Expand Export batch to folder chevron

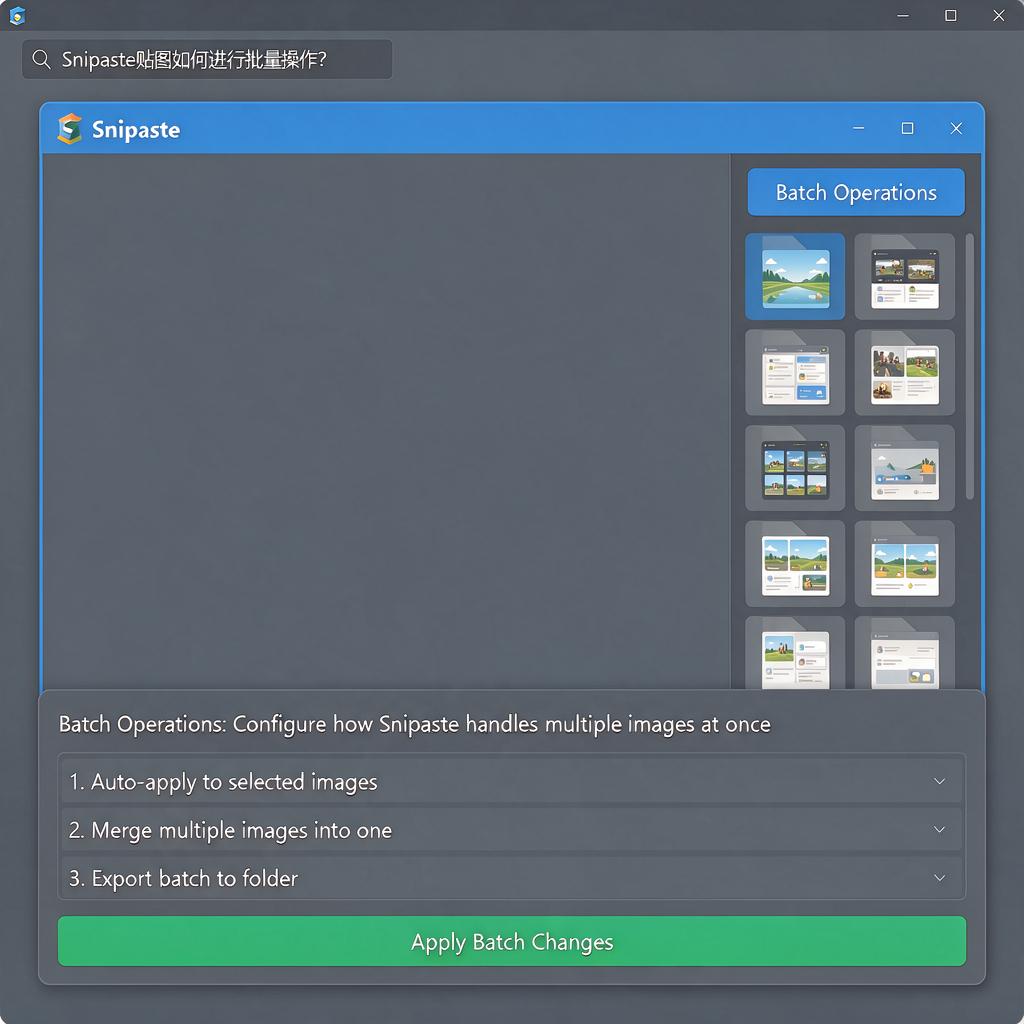coord(939,878)
